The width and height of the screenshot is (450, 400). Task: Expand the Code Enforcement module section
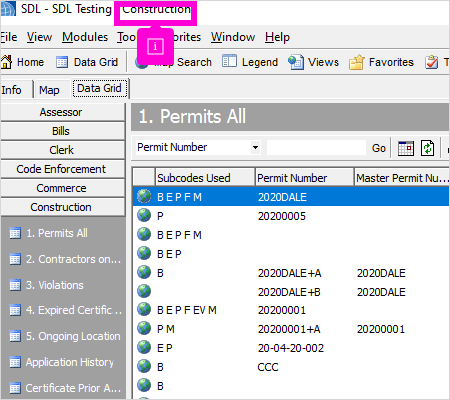pos(62,169)
